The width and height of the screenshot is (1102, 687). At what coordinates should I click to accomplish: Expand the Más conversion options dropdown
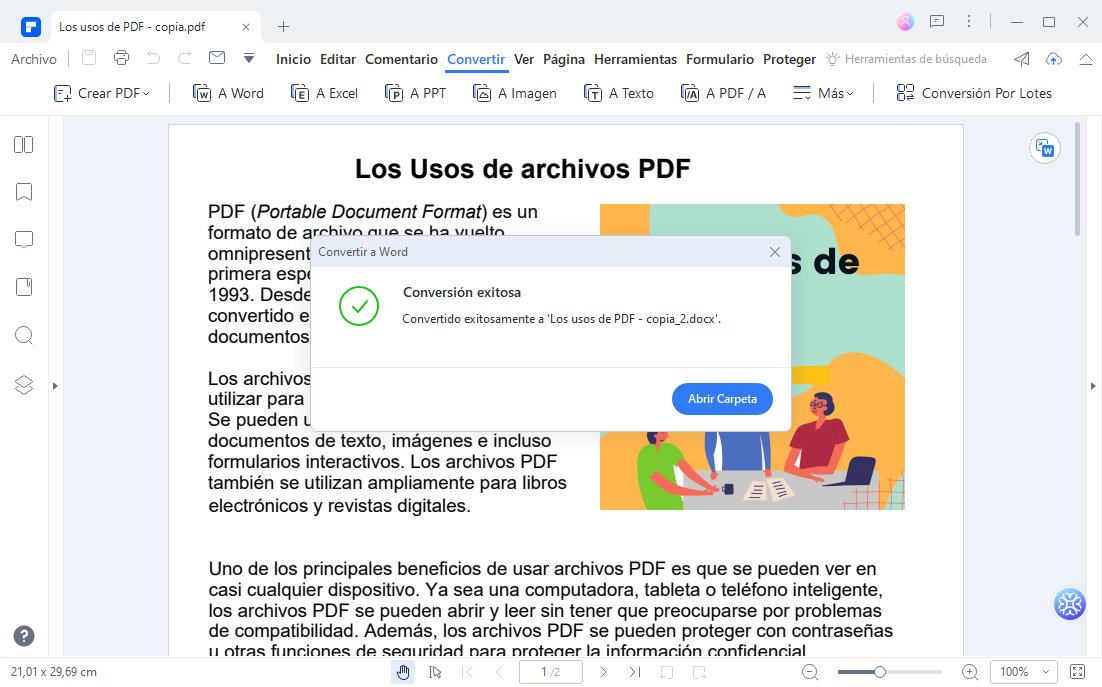coord(823,93)
